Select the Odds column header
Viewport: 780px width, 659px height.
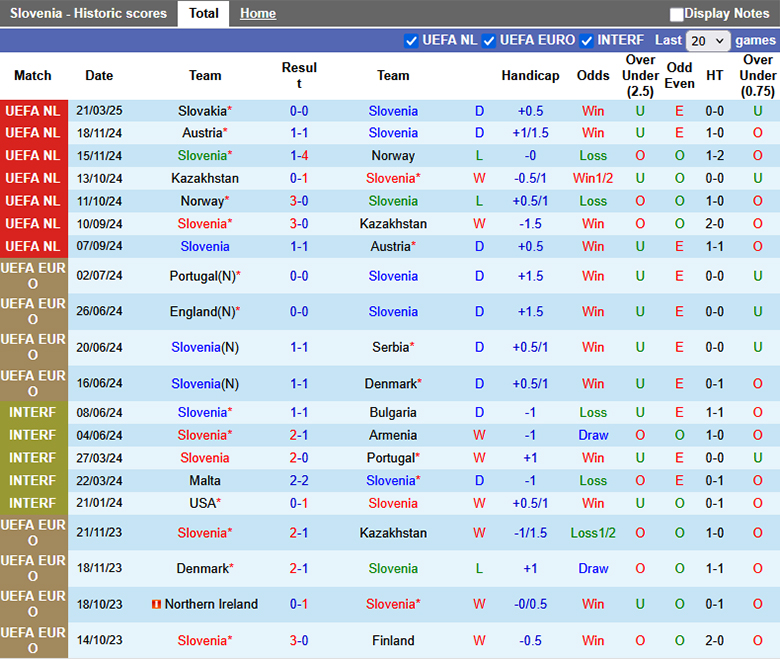click(x=593, y=76)
